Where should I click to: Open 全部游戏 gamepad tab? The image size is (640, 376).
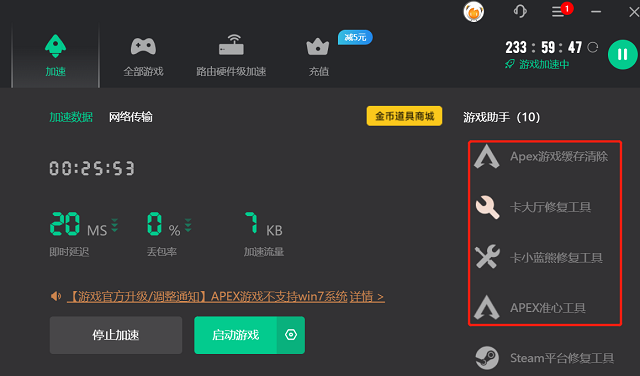coord(143,58)
